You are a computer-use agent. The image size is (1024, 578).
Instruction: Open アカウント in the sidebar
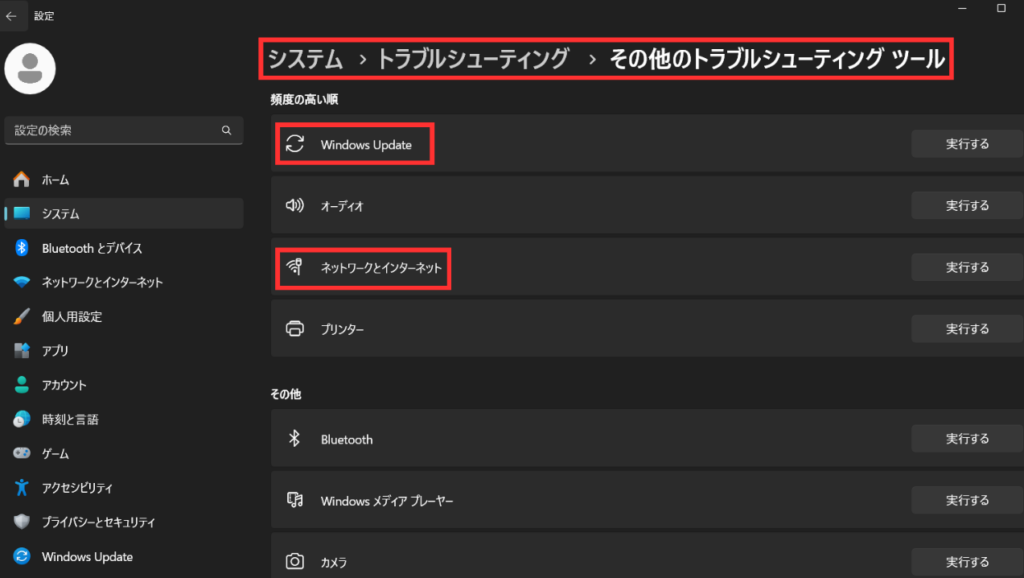124,385
